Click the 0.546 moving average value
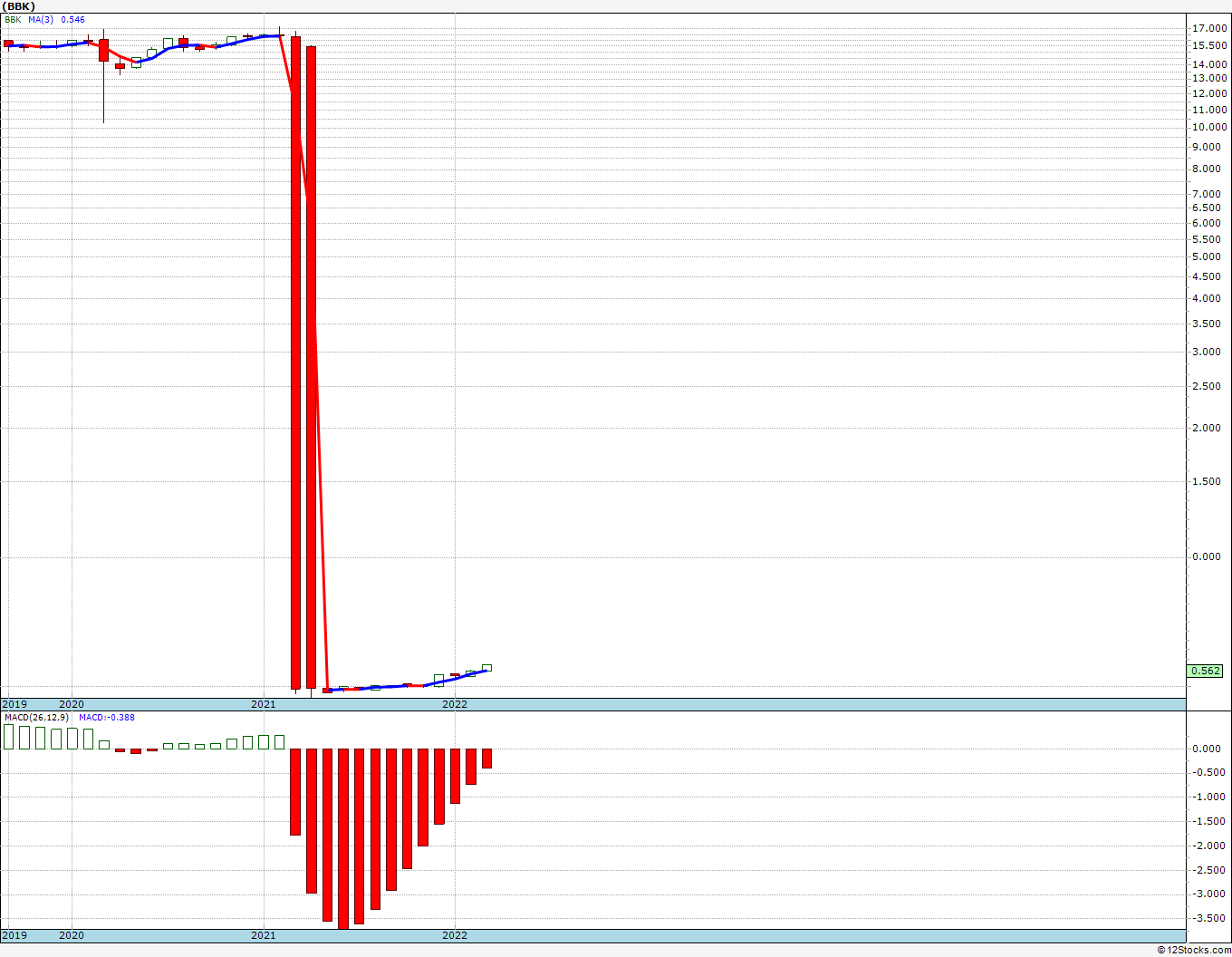The width and height of the screenshot is (1232, 957). click(x=73, y=19)
